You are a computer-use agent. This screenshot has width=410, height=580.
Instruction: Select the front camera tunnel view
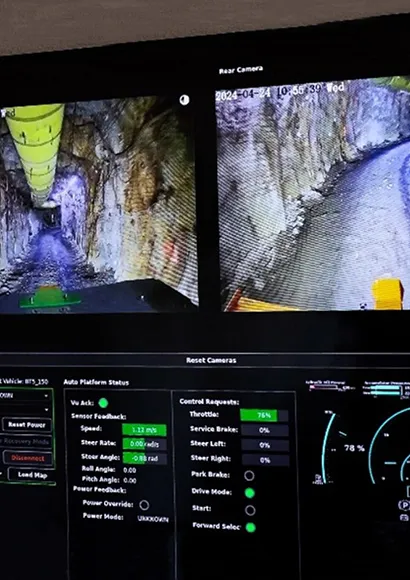pos(98,205)
